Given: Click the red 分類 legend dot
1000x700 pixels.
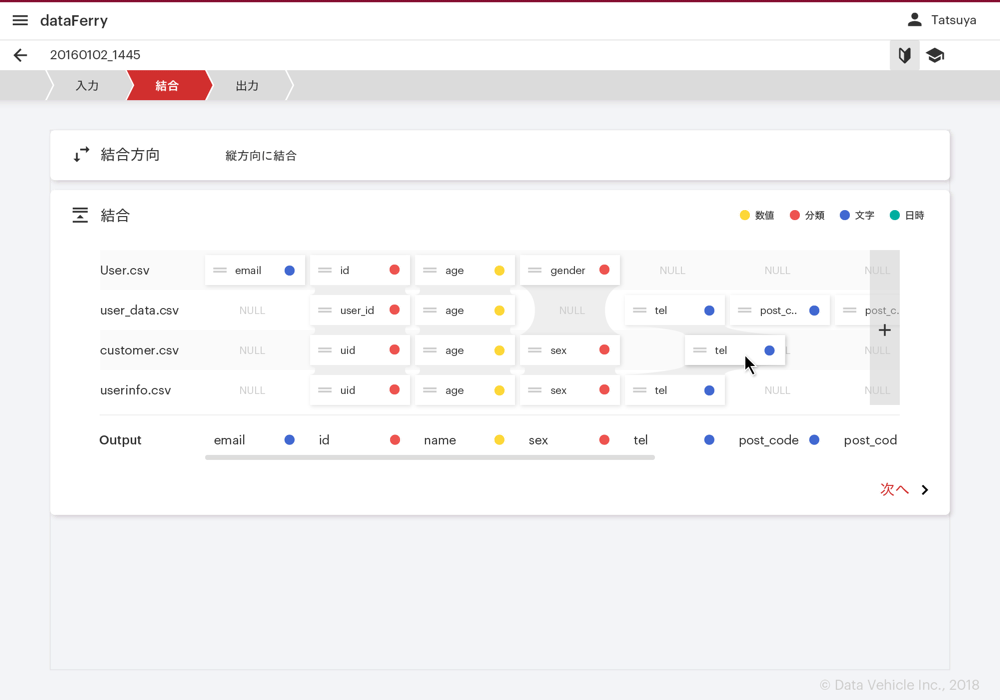Looking at the screenshot, I should 795,215.
